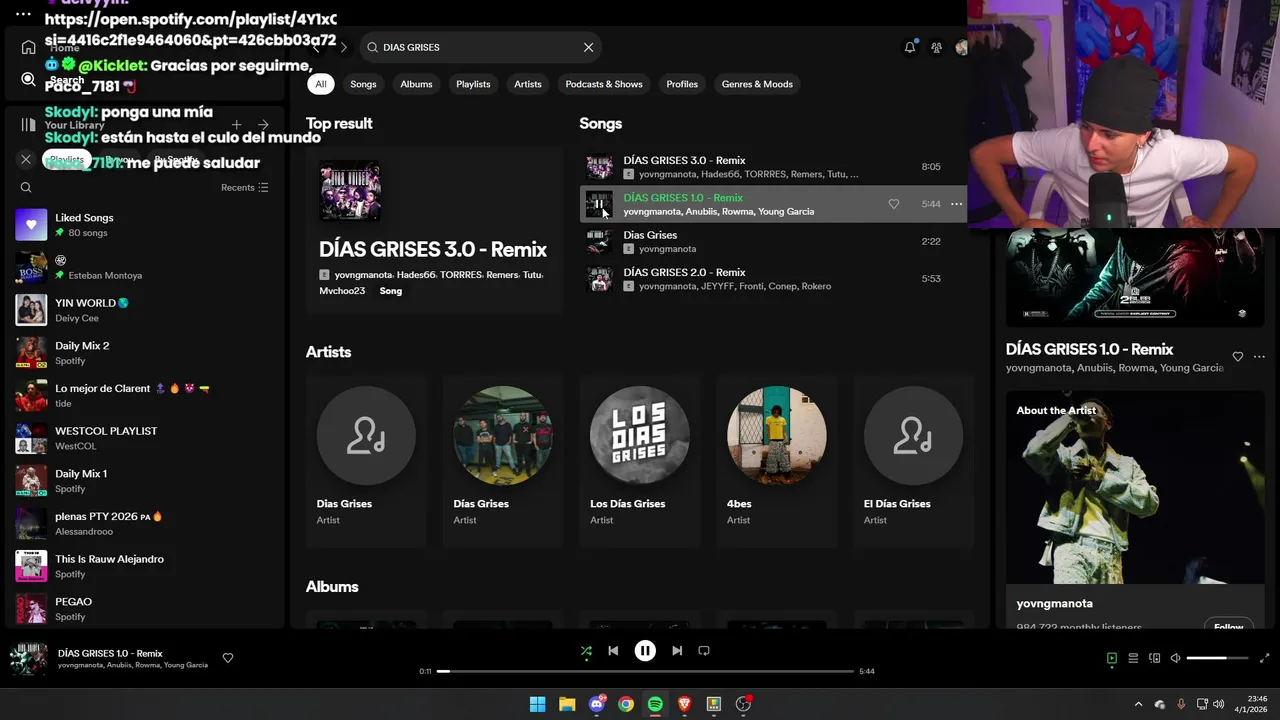
Task: Switch to the Profiles filter tab
Action: click(682, 84)
